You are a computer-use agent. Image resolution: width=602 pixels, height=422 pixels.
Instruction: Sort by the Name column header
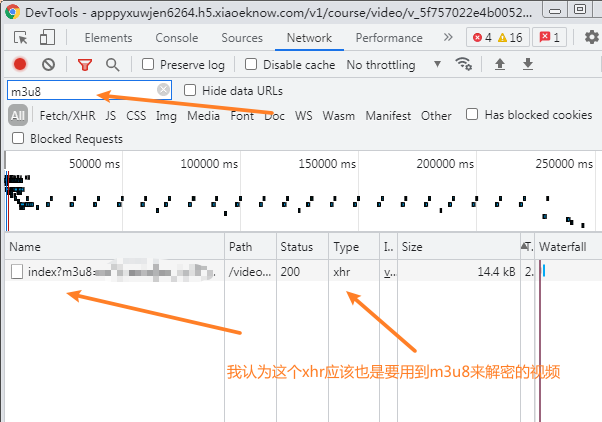(x=115, y=247)
